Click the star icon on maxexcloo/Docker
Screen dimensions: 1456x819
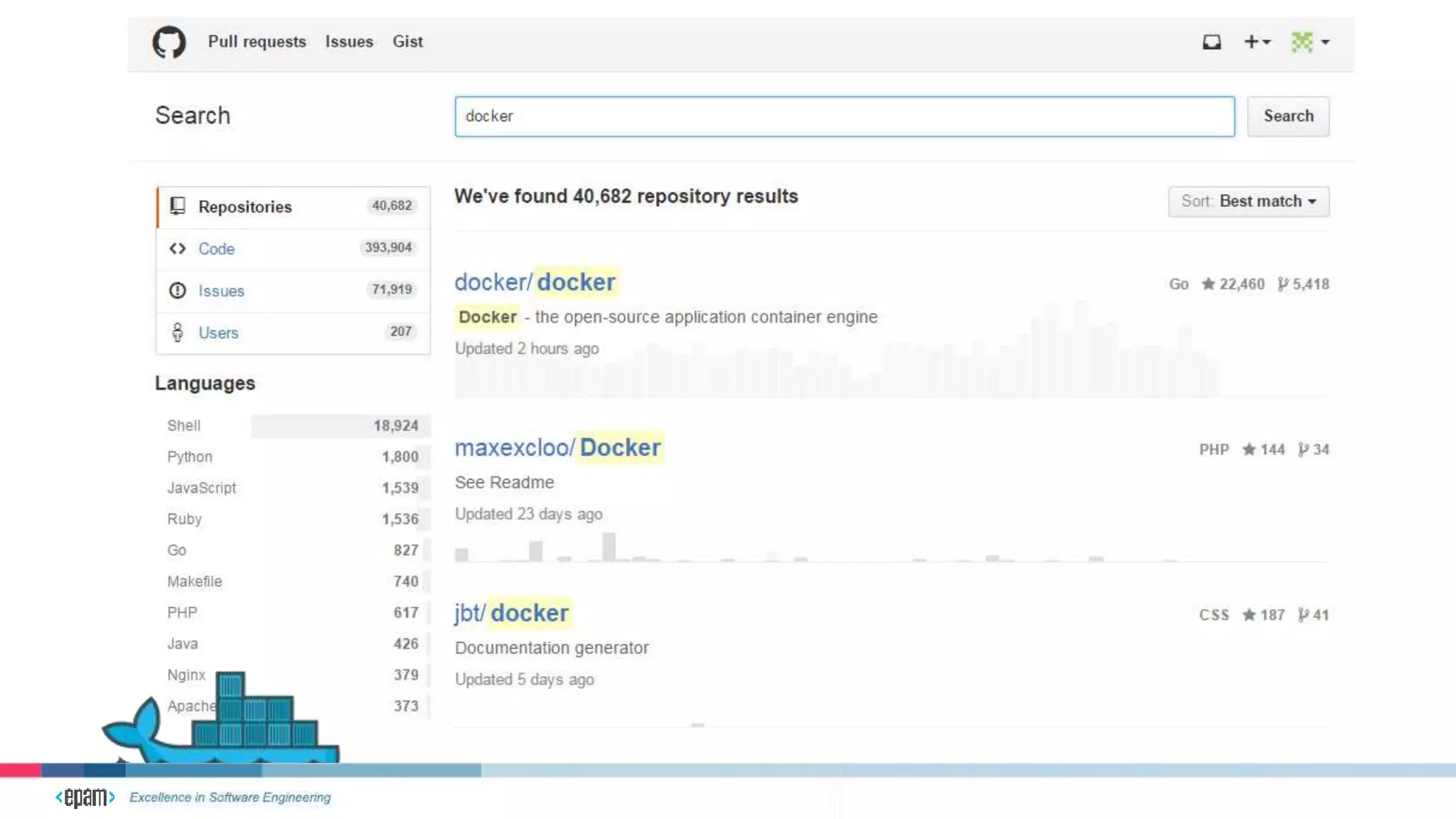coord(1248,449)
